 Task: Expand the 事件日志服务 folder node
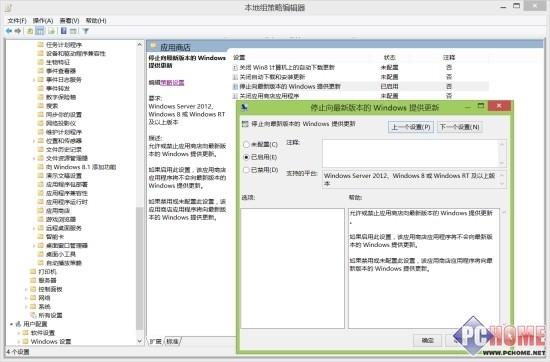pyautogui.click(x=34, y=80)
